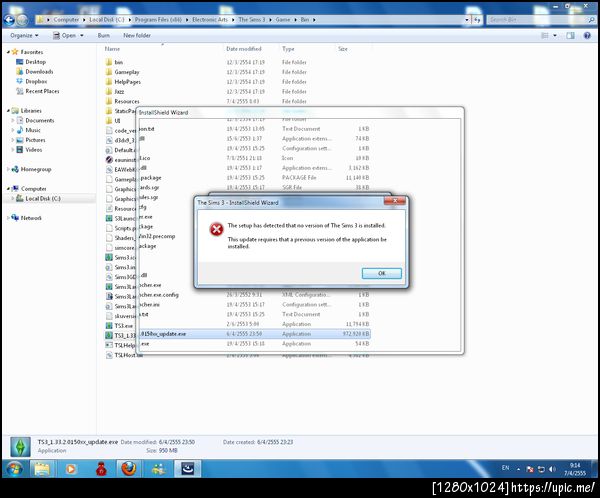Open Explorer help icon
The image size is (600, 498).
click(x=587, y=36)
